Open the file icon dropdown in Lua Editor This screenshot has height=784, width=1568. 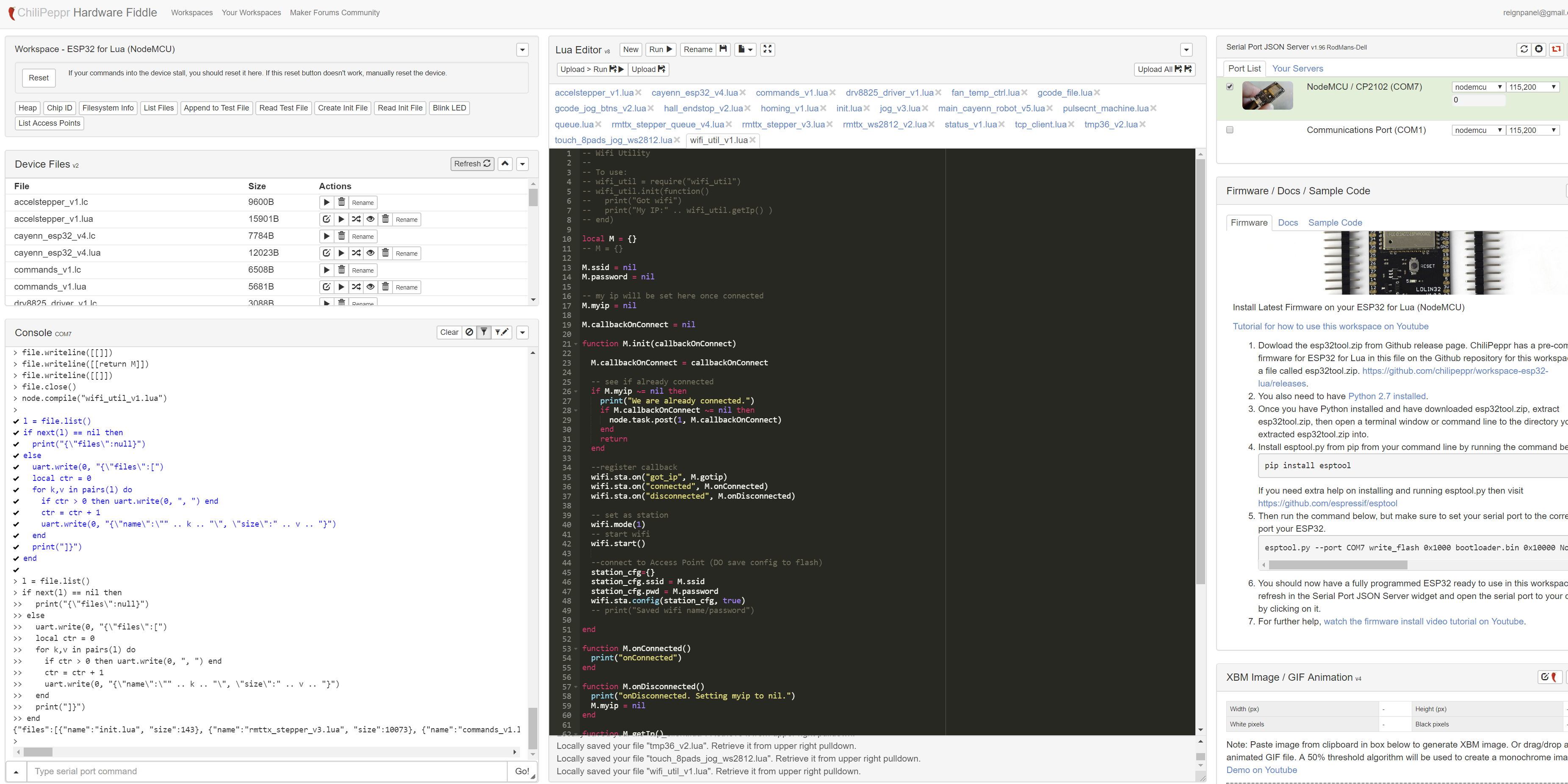tap(746, 49)
